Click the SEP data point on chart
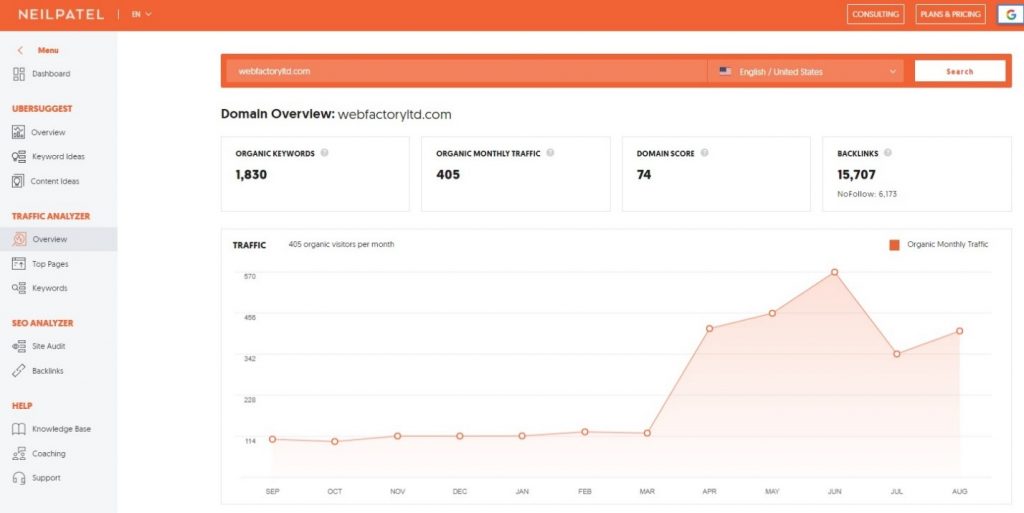1024x513 pixels. (x=272, y=439)
